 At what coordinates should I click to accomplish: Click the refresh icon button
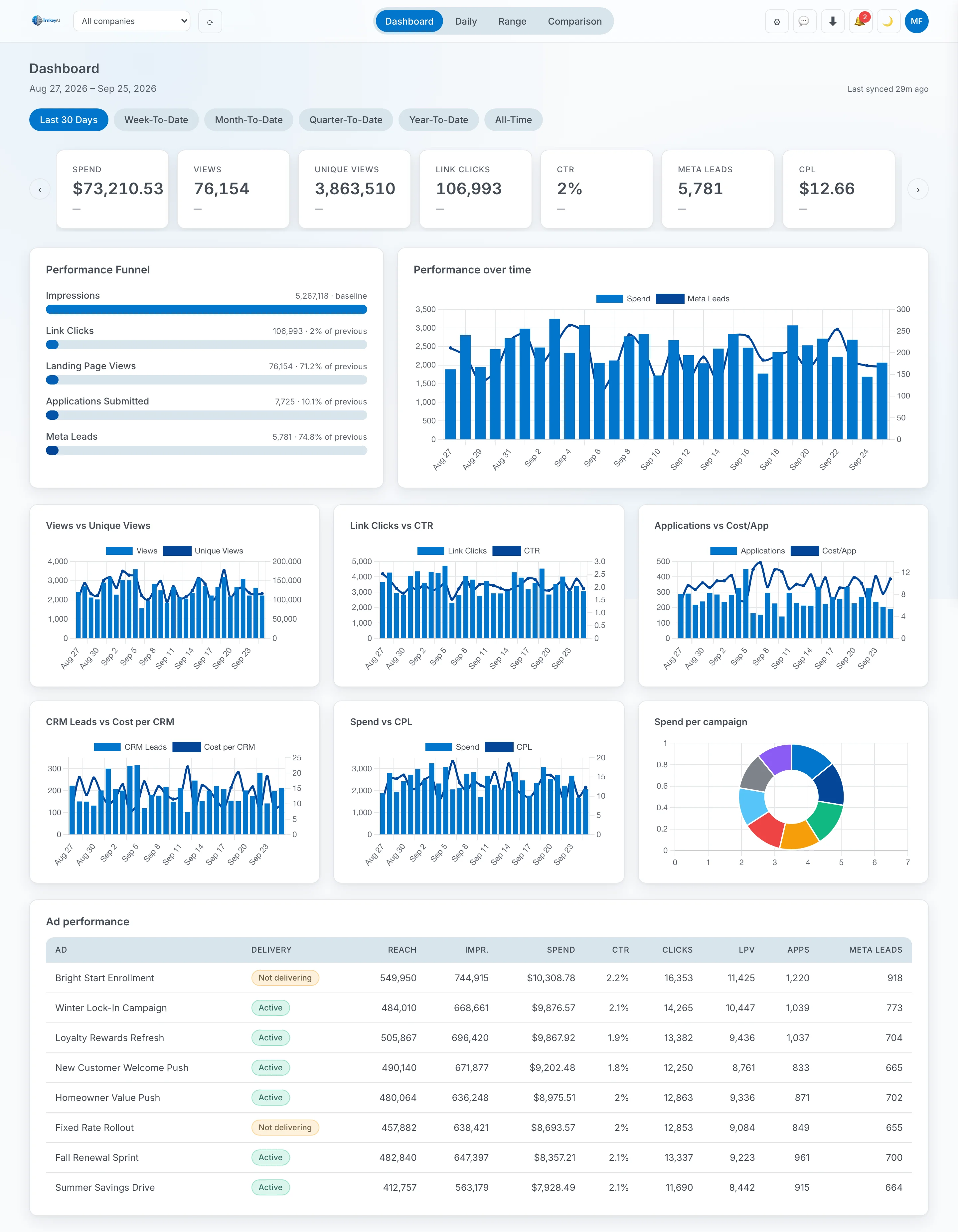[210, 21]
